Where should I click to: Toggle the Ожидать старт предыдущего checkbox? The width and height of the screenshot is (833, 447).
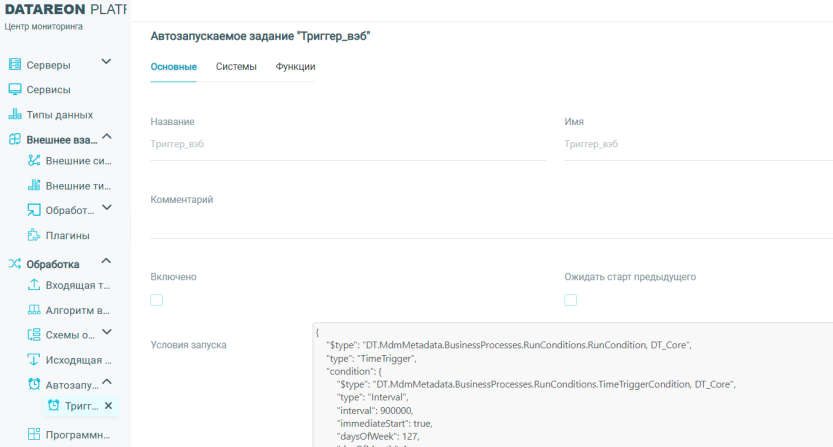point(571,300)
